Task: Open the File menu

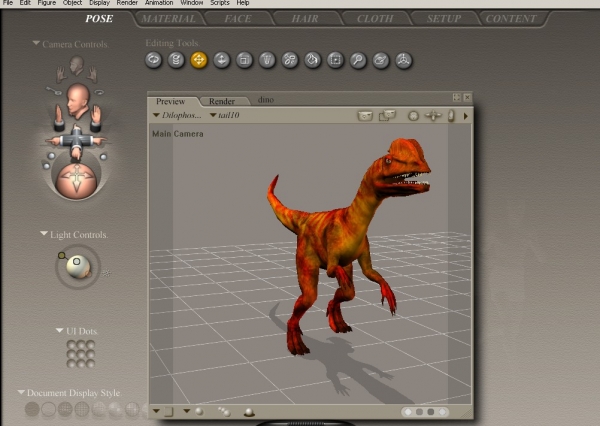Action: (x=8, y=3)
